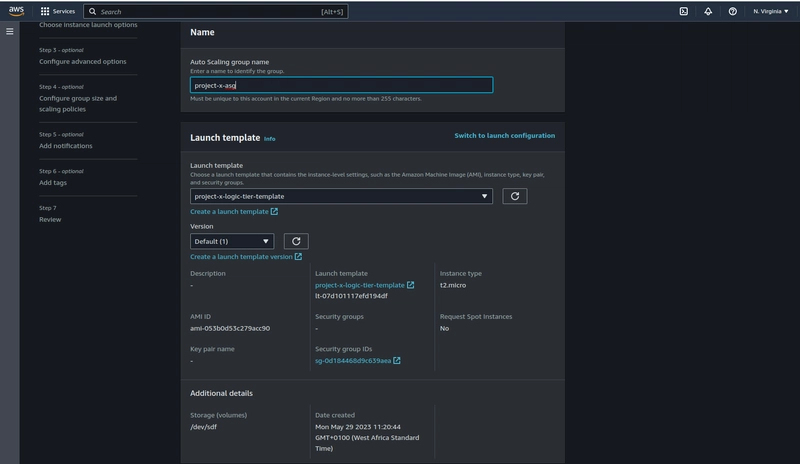Viewport: 800px width, 464px height.
Task: Expand the project-x-logic-tier-template launch template dropdown
Action: pyautogui.click(x=341, y=196)
